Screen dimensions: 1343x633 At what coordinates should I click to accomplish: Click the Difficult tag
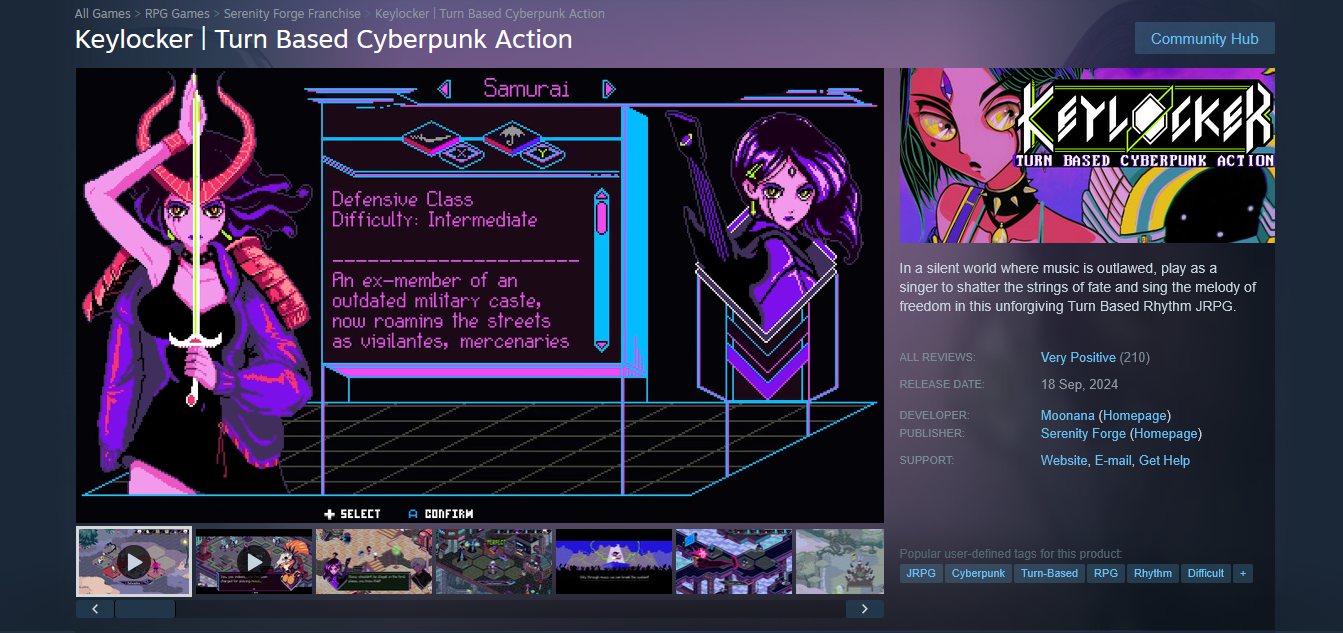pyautogui.click(x=1205, y=573)
